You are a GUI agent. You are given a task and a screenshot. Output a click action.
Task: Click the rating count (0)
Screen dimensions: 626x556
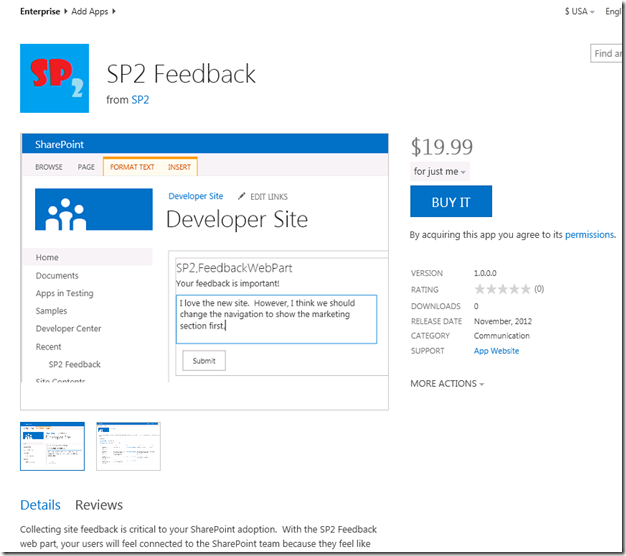click(x=539, y=289)
